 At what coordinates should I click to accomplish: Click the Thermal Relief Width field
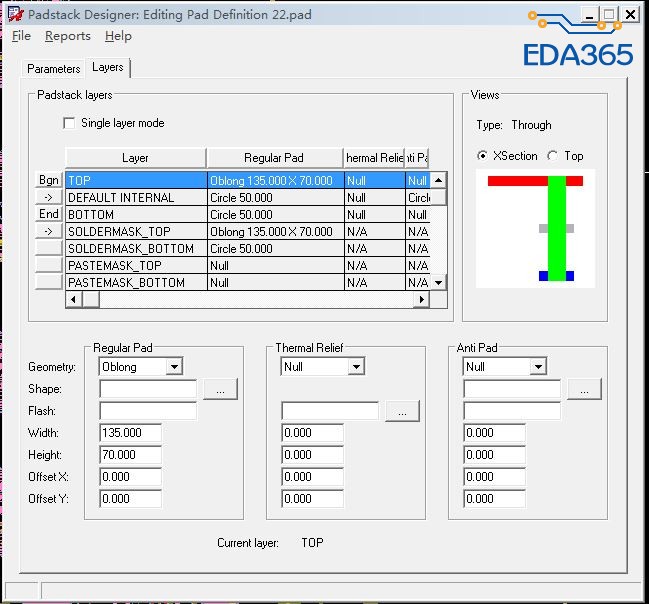(x=312, y=433)
